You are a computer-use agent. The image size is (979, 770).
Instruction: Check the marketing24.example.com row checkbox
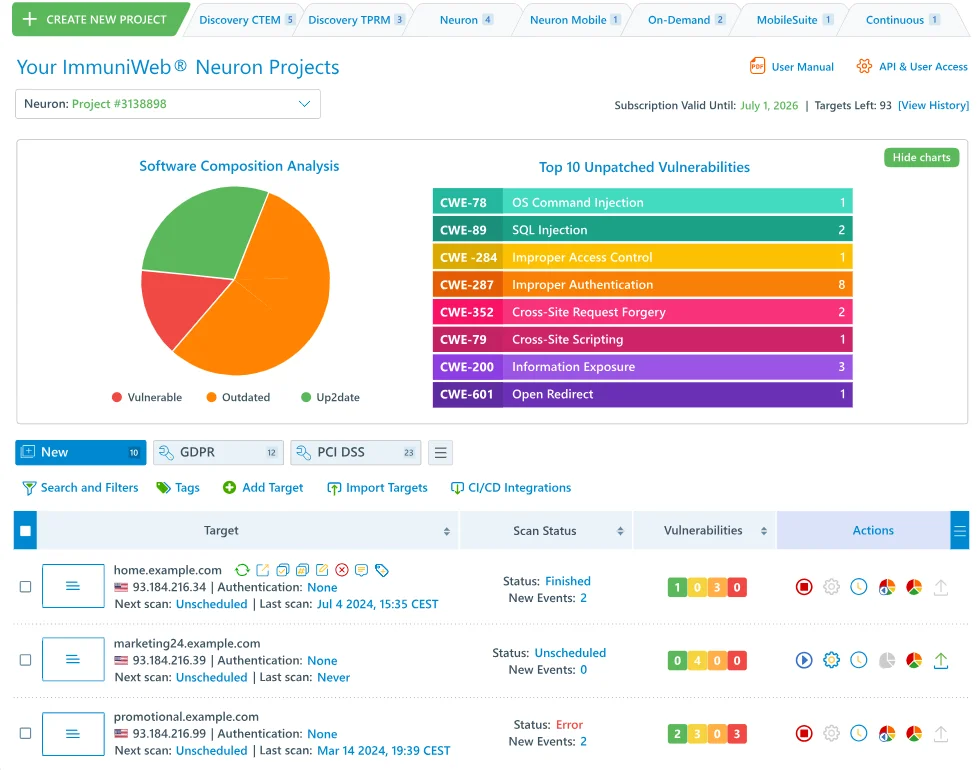(25, 660)
